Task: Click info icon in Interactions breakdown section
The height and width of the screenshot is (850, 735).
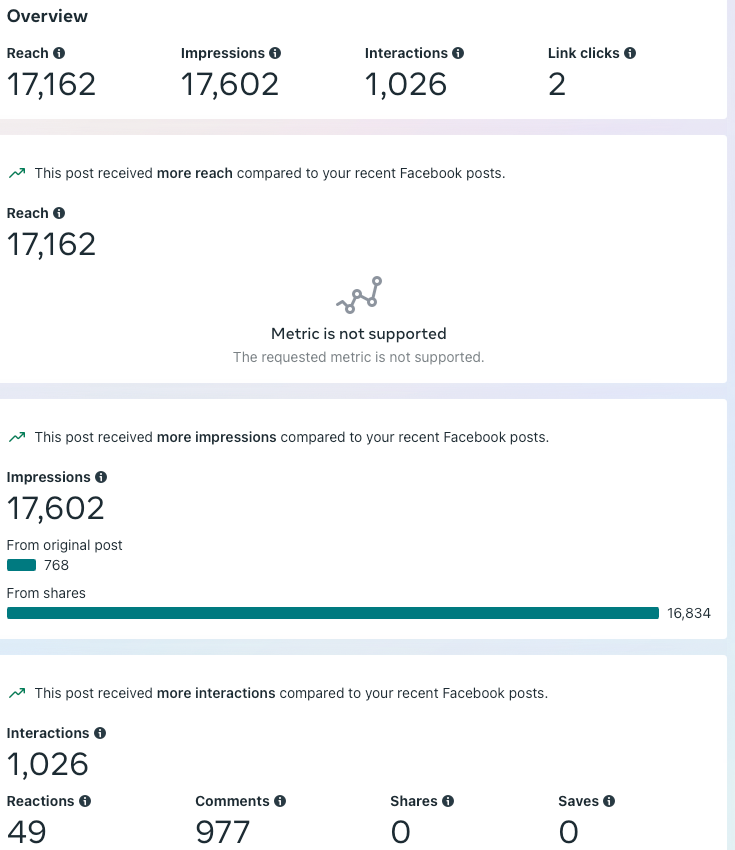Action: pos(100,733)
